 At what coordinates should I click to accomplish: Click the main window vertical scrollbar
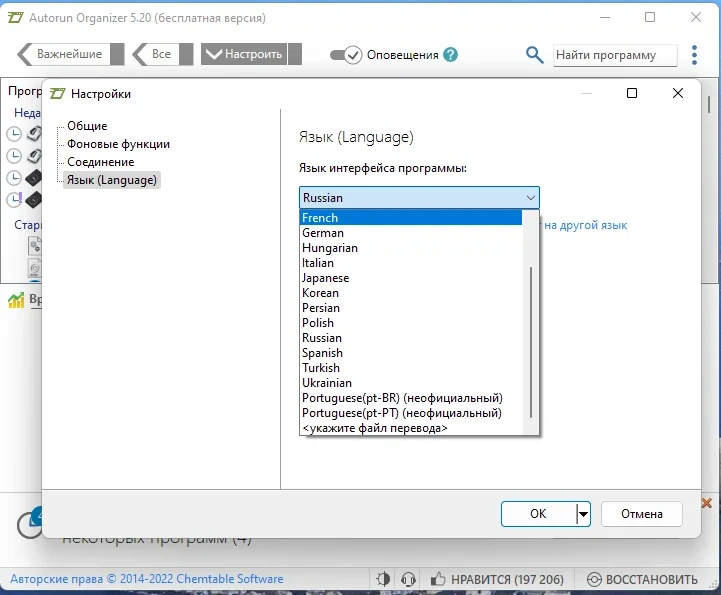pos(709,105)
